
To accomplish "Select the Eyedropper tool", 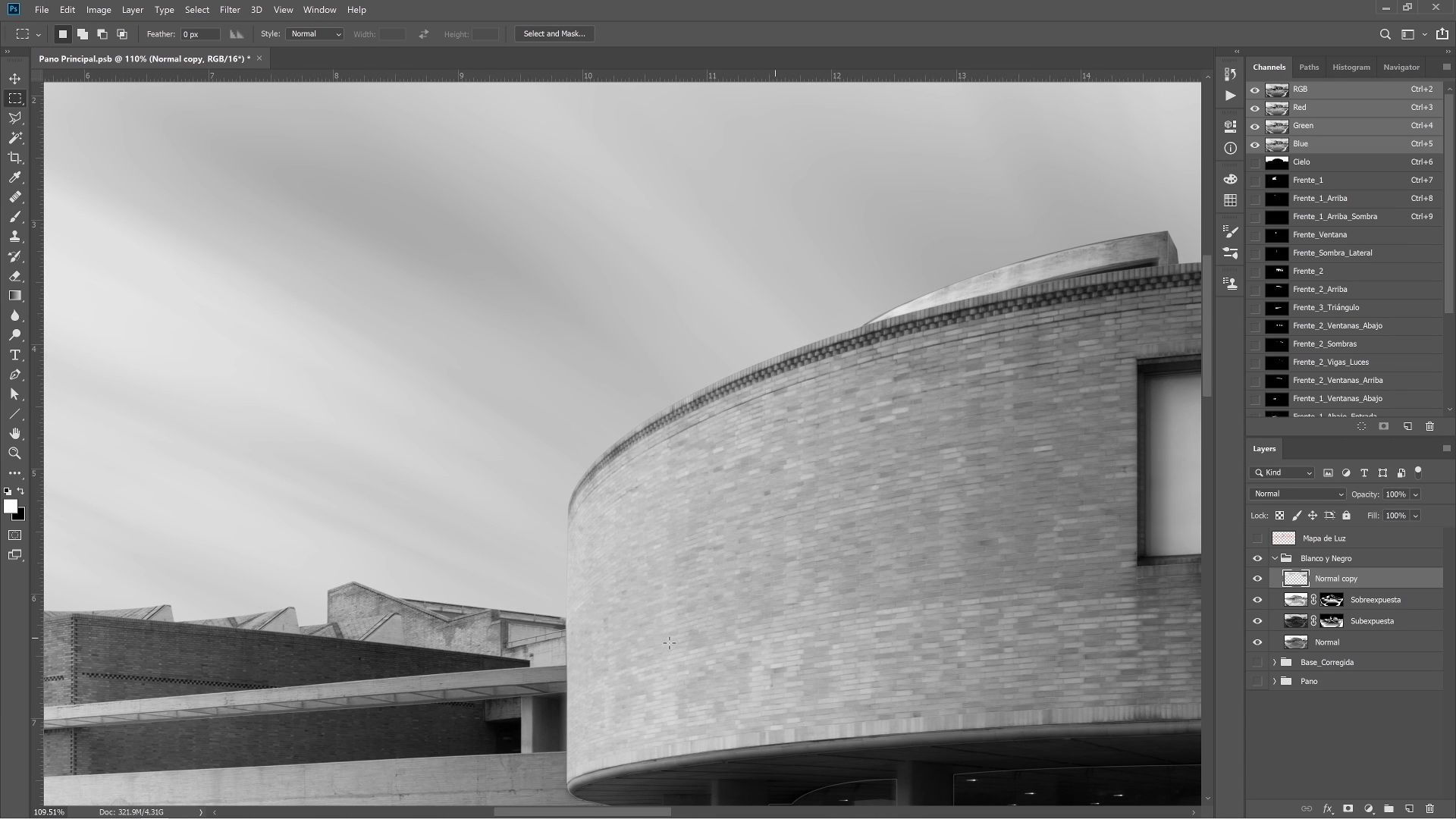I will click(x=15, y=177).
